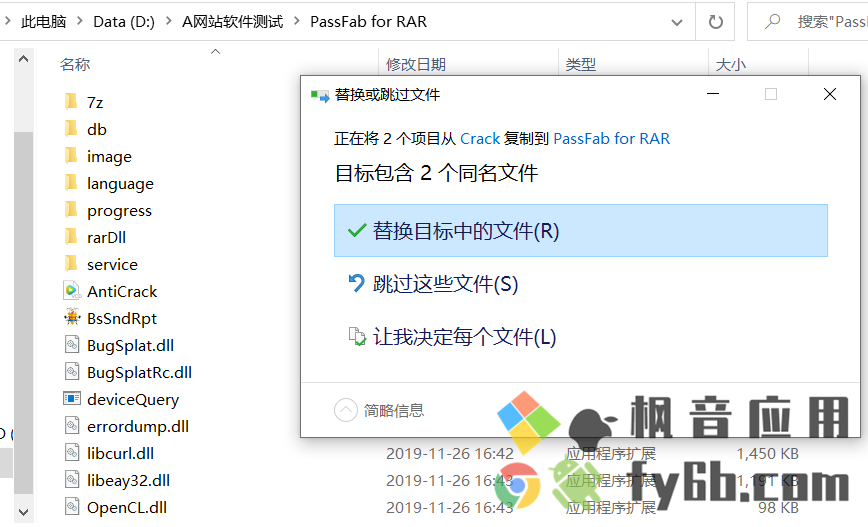The width and height of the screenshot is (868, 527).
Task: Click the BugSplatRc.dll file icon
Action: coord(72,372)
